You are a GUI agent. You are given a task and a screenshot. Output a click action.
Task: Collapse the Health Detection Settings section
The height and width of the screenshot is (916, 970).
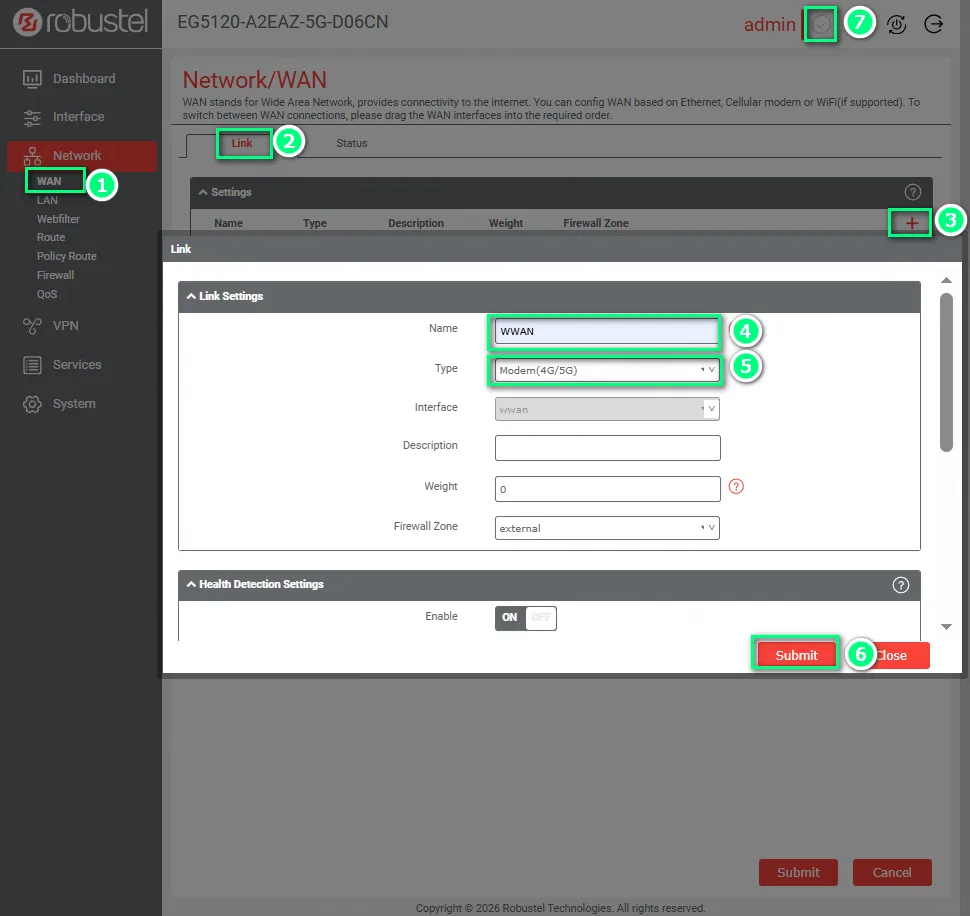point(192,584)
